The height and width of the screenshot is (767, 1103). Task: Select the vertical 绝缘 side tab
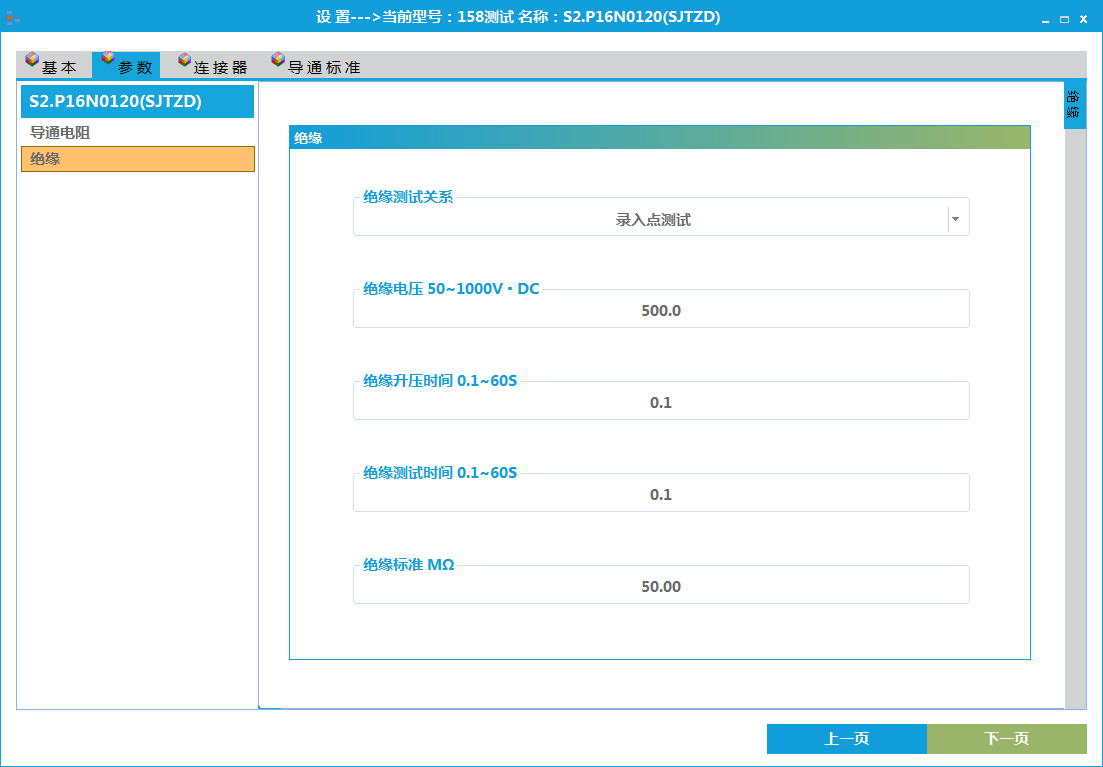pyautogui.click(x=1074, y=105)
